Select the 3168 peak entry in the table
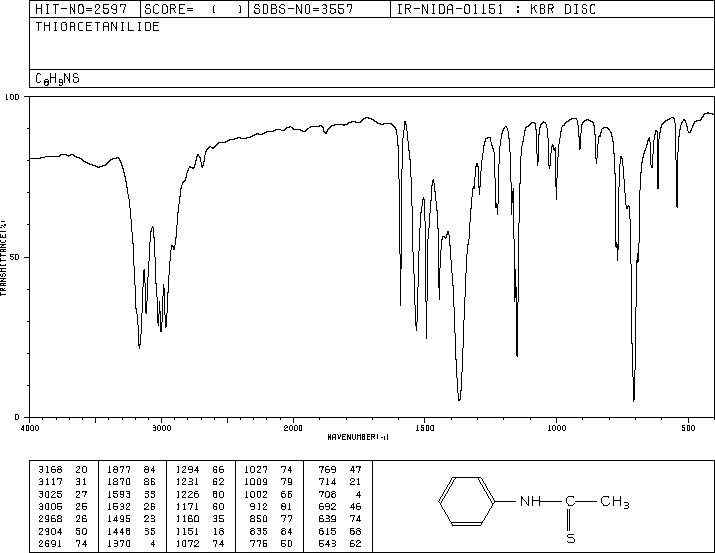The width and height of the screenshot is (715, 553). (62, 469)
